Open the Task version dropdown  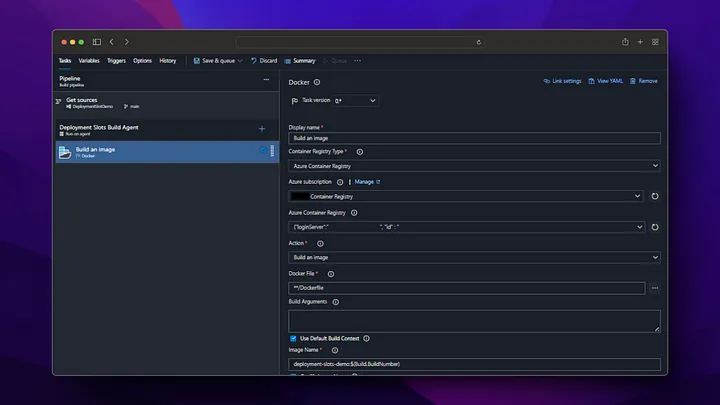pos(355,101)
